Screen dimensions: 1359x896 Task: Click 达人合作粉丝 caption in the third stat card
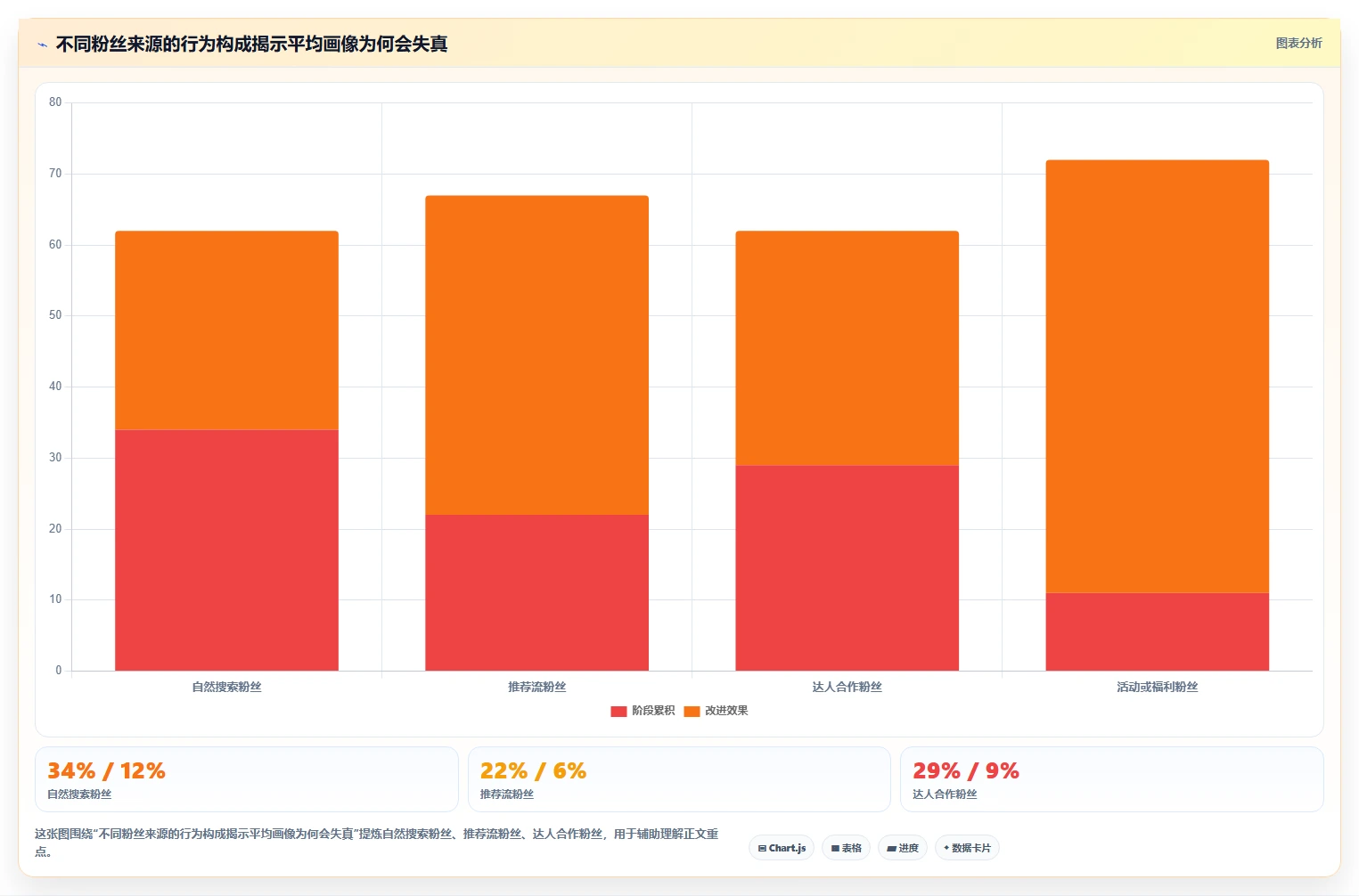click(945, 794)
